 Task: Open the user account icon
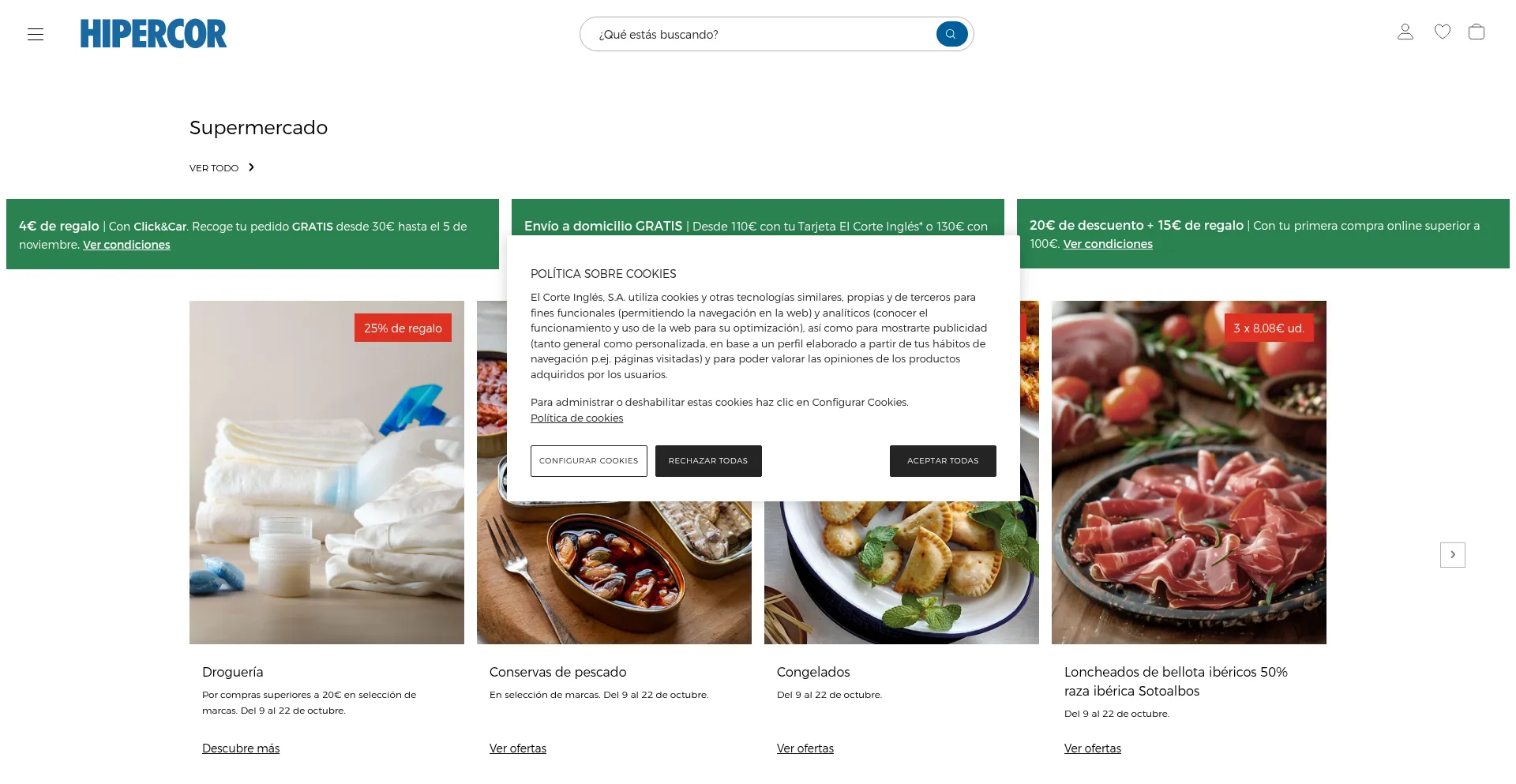click(1405, 32)
